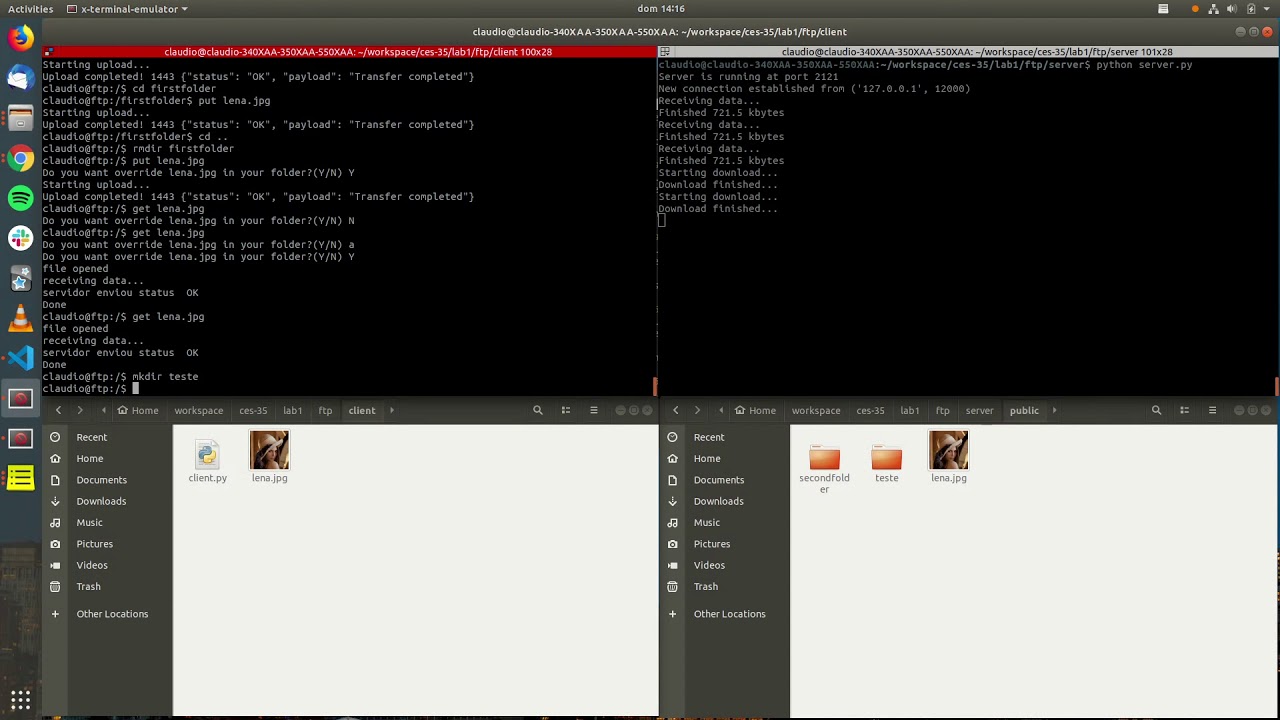Open Firefox from the dock
This screenshot has height=720, width=1280.
[20, 38]
